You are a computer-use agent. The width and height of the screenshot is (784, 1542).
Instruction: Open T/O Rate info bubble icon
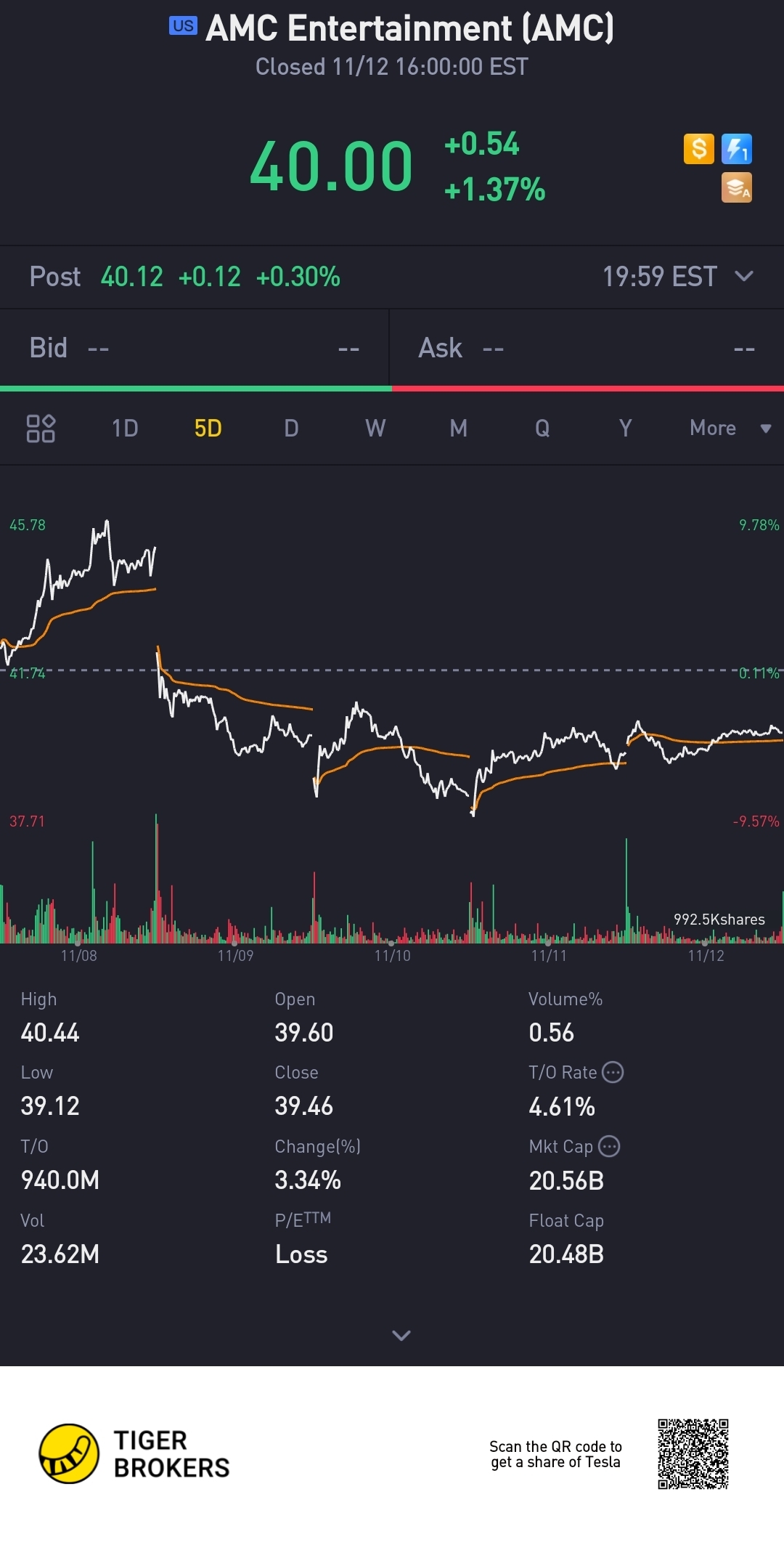pyautogui.click(x=613, y=1072)
